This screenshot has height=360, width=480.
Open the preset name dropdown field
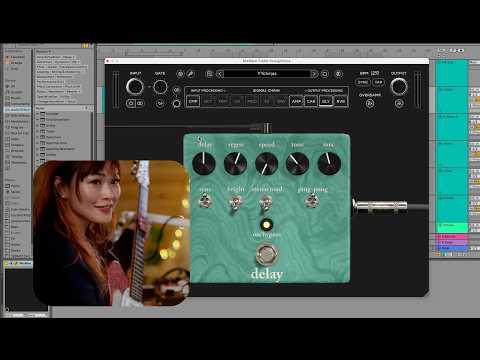[x=267, y=74]
